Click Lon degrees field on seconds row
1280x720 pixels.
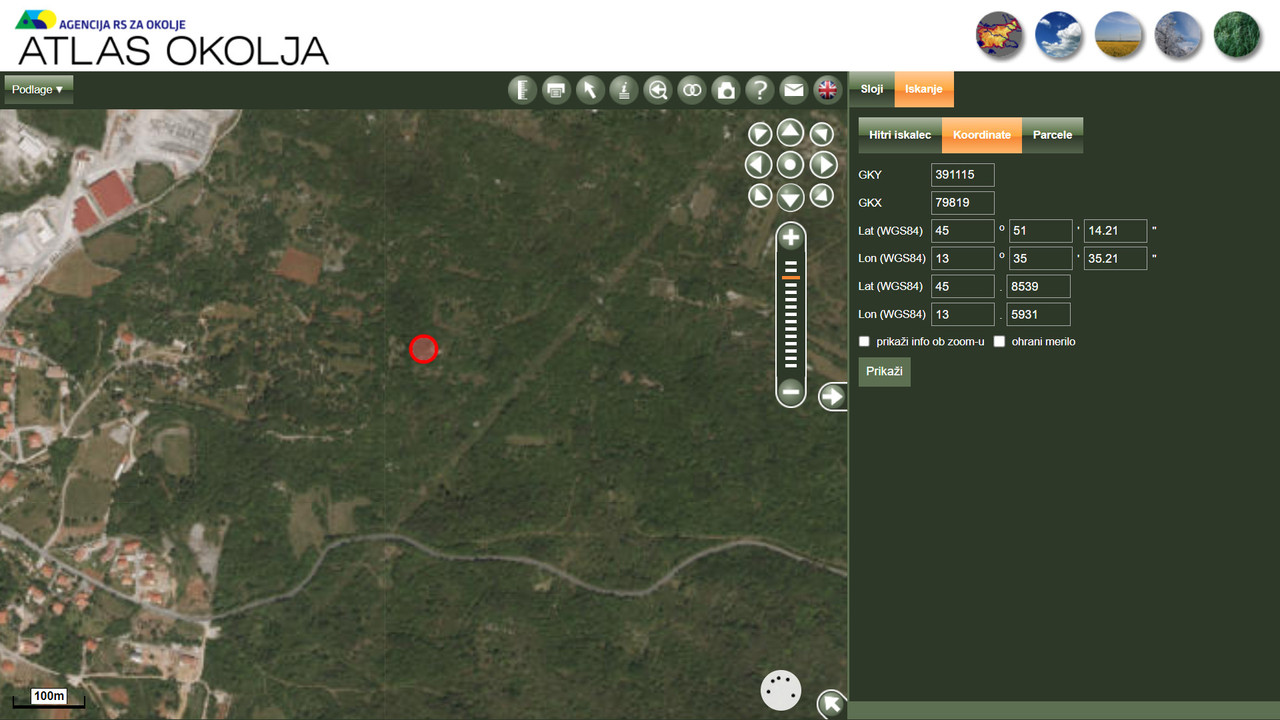point(963,259)
